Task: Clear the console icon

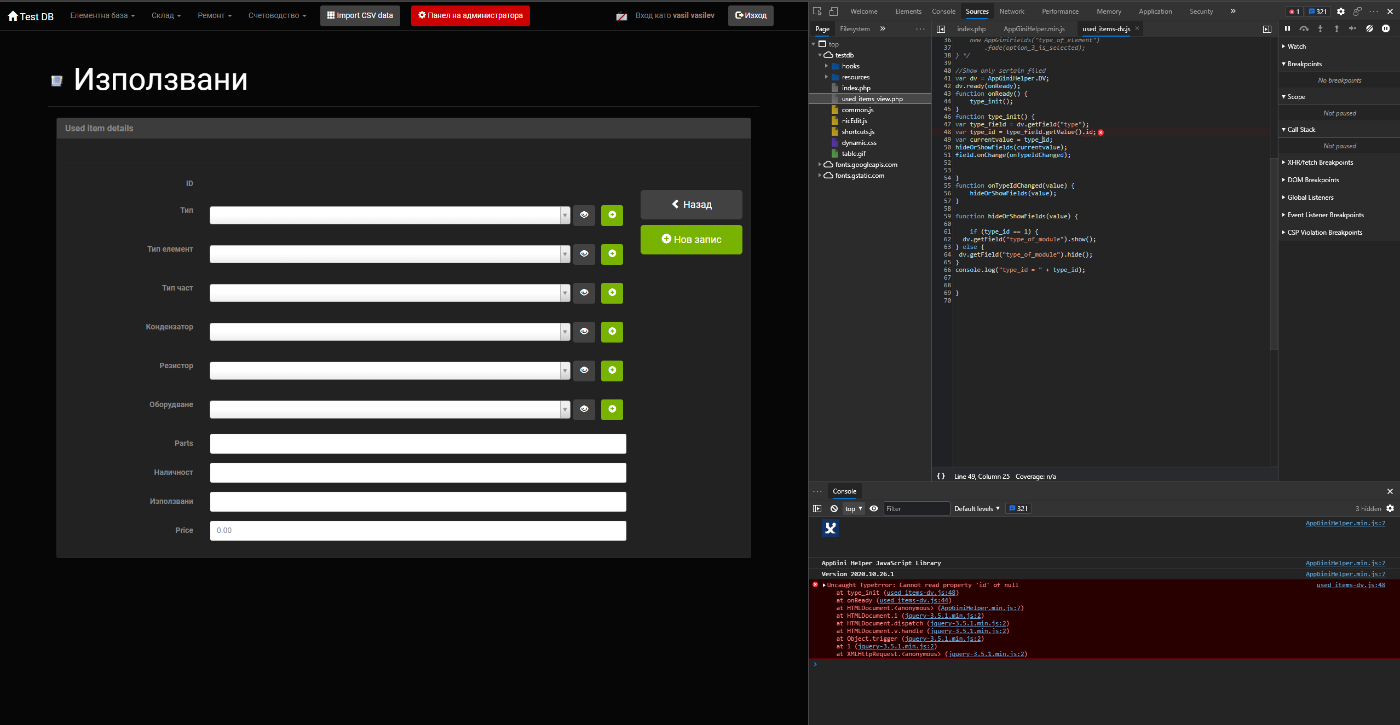Action: (x=834, y=508)
